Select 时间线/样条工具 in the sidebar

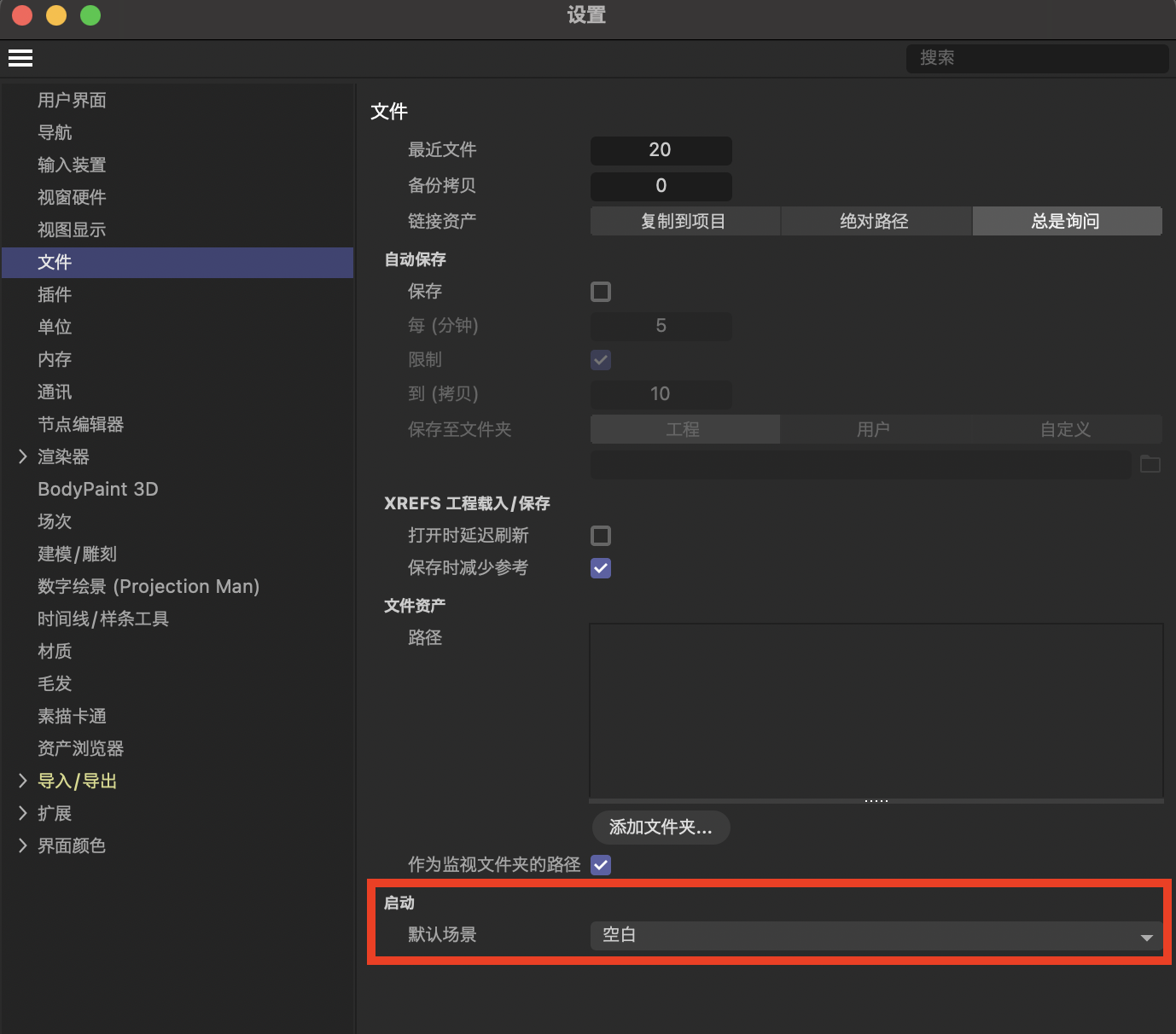coord(103,619)
